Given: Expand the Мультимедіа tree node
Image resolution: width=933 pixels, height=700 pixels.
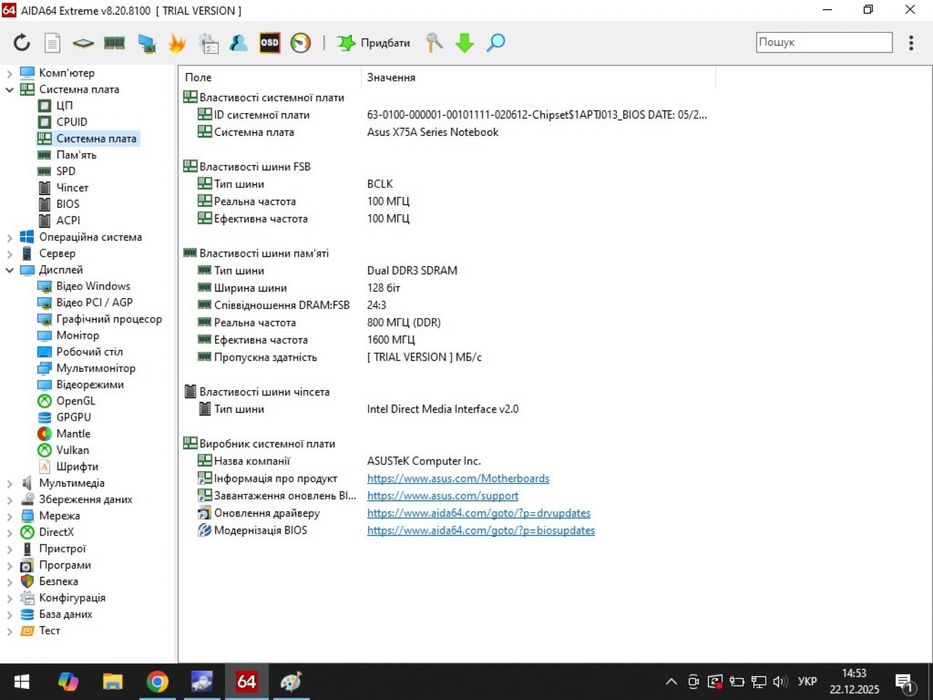Looking at the screenshot, I should coord(10,483).
